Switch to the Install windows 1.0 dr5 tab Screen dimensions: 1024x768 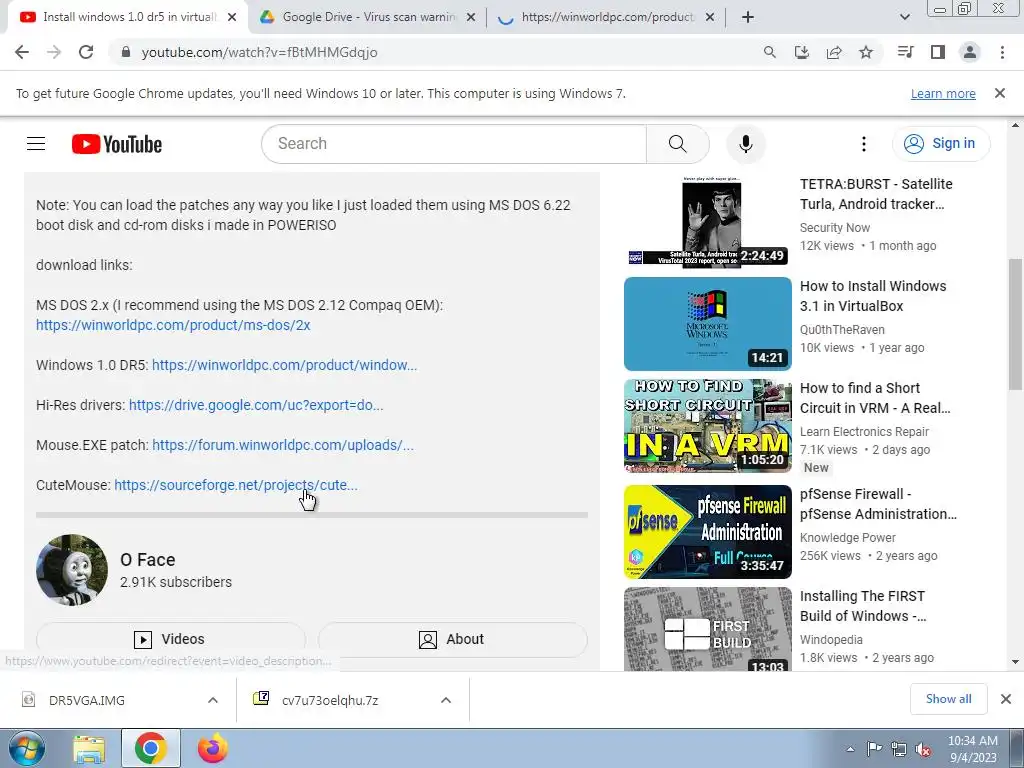tap(129, 17)
